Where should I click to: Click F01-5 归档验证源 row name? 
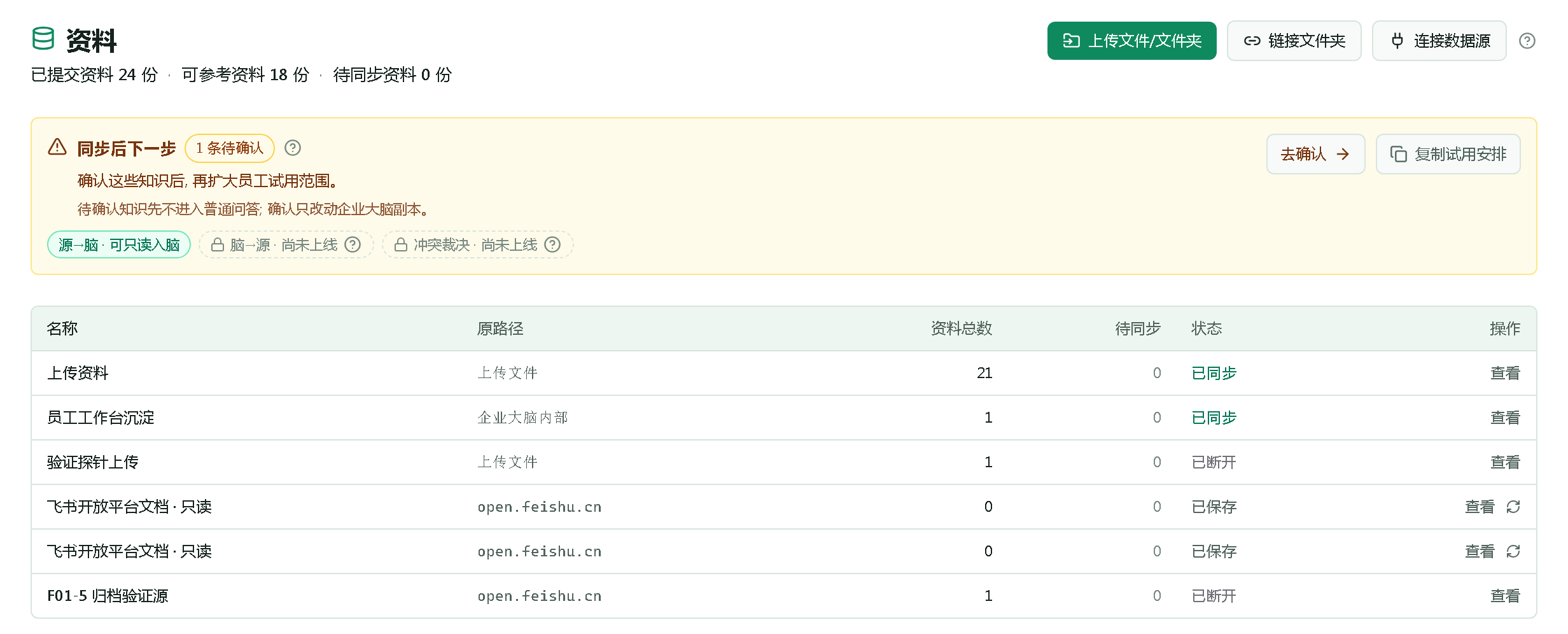tap(108, 596)
